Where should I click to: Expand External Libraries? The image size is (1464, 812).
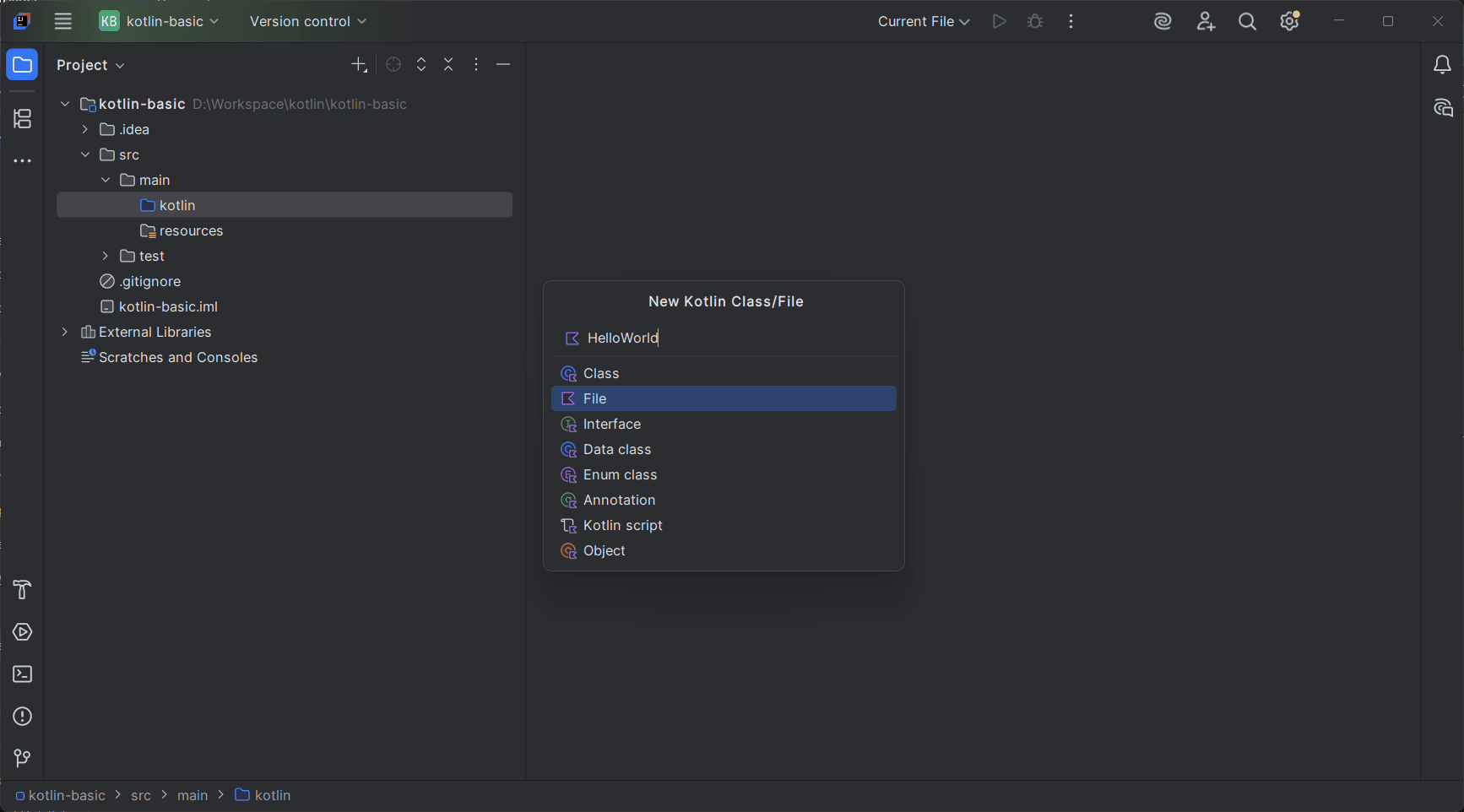(64, 332)
